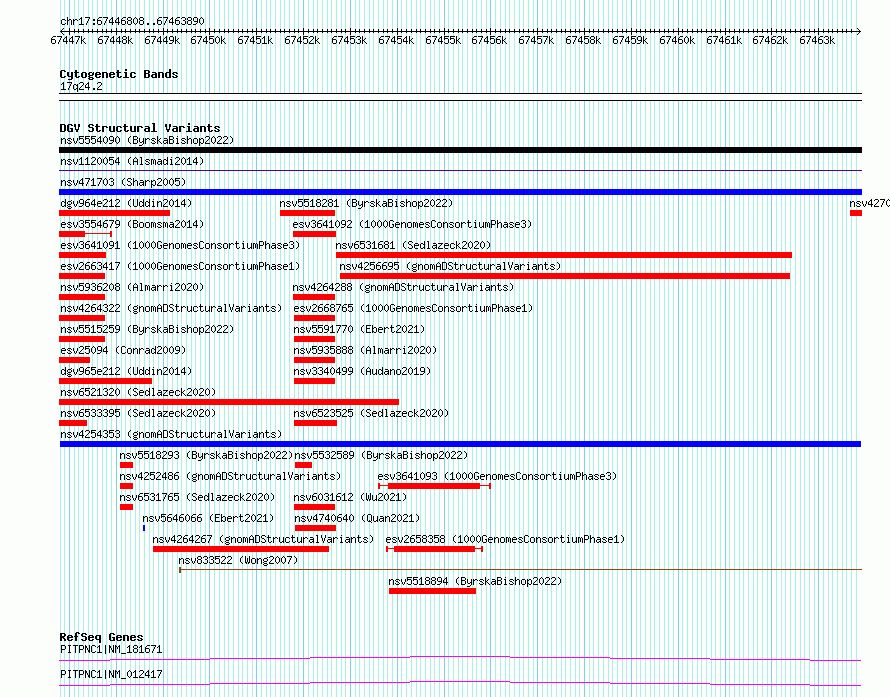
Task: Click the red esv3641093 variant bar
Action: (x=434, y=486)
